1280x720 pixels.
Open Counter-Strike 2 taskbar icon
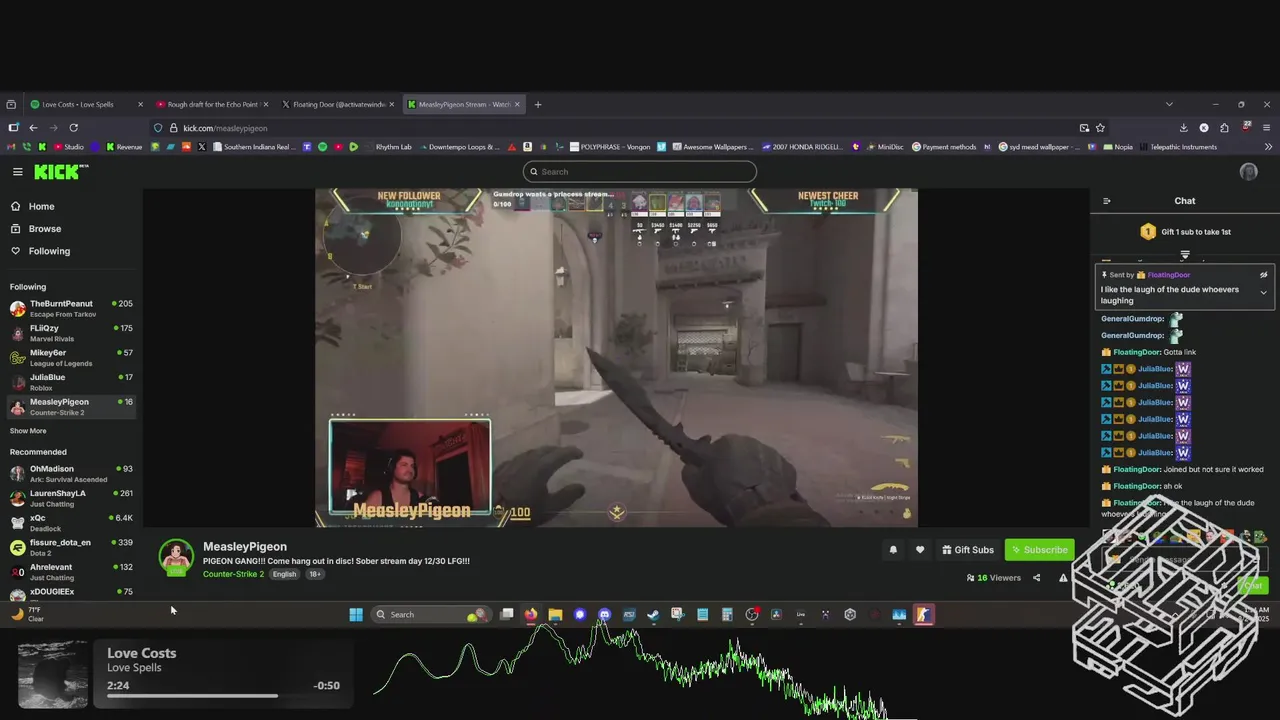tap(924, 615)
